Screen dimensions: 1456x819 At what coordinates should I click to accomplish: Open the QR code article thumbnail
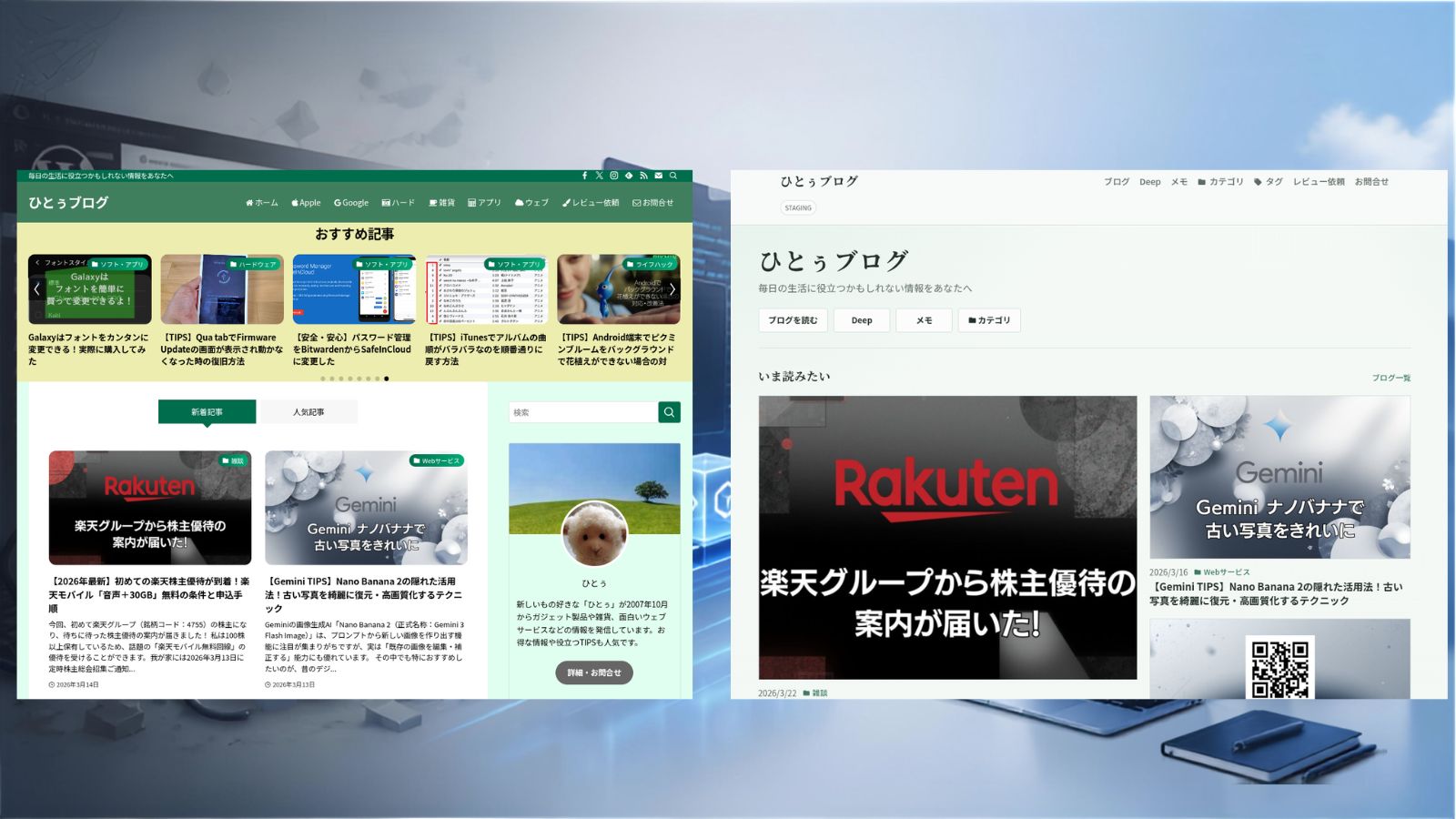1279,659
